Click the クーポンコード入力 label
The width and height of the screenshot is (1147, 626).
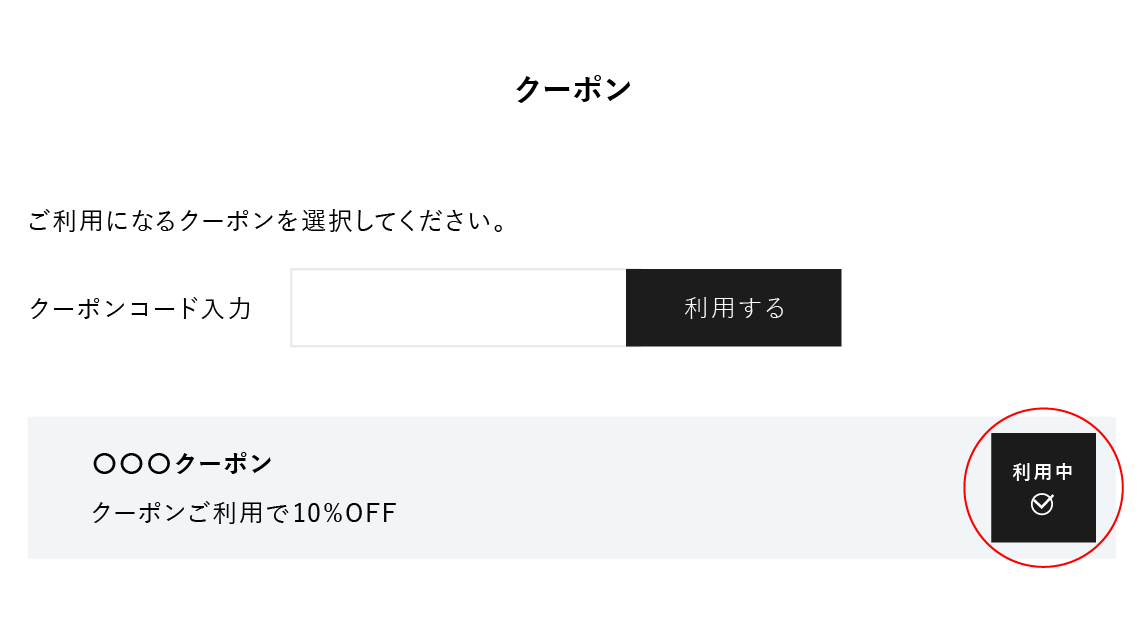coord(140,308)
